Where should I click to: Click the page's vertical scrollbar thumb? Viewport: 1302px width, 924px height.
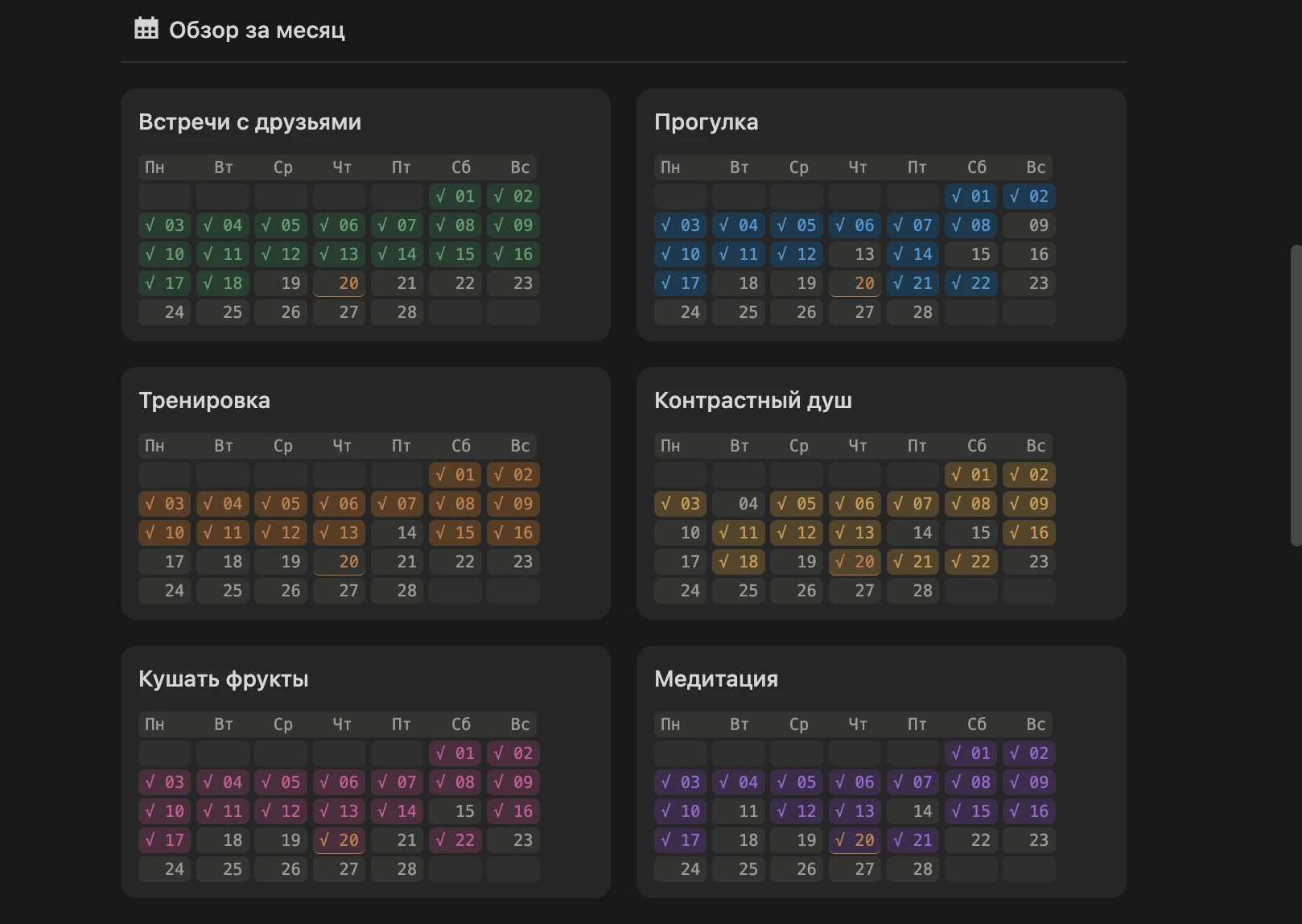tap(1295, 394)
